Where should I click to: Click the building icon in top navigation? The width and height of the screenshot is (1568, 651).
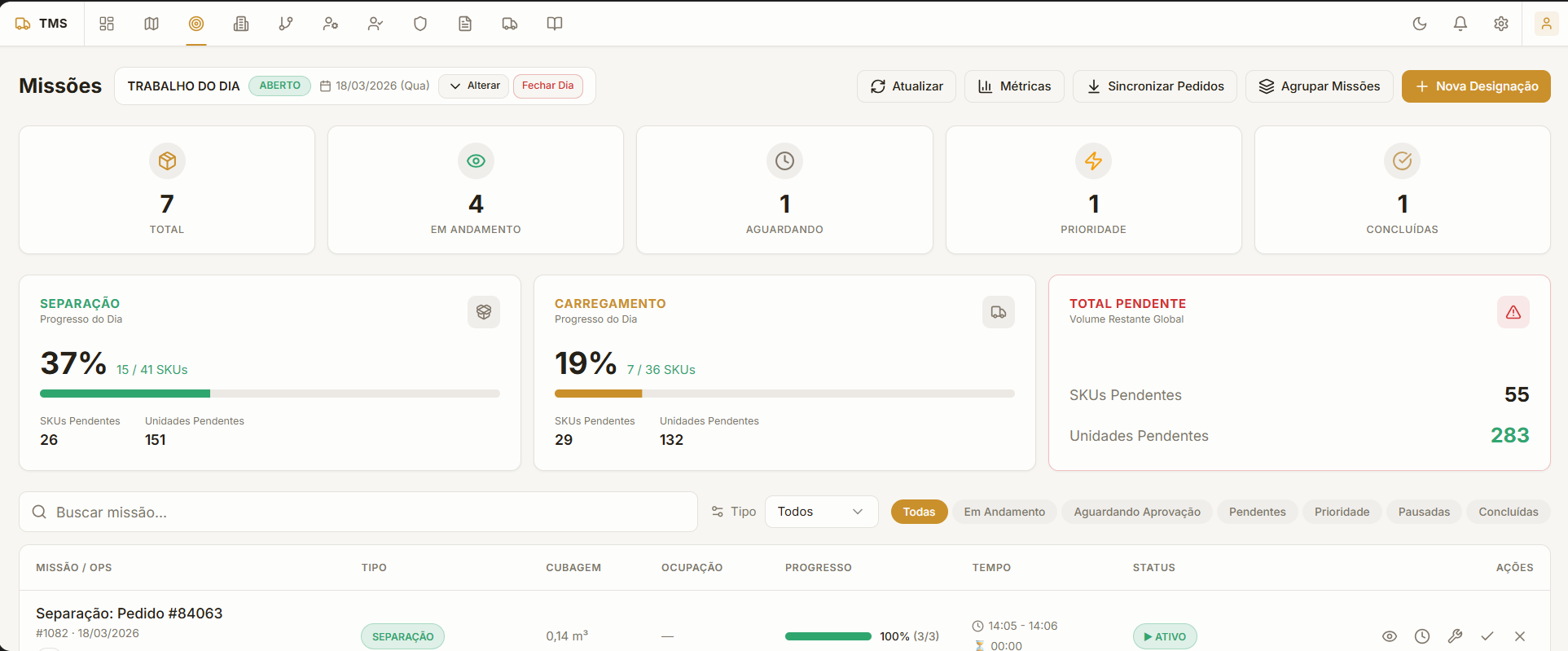241,24
